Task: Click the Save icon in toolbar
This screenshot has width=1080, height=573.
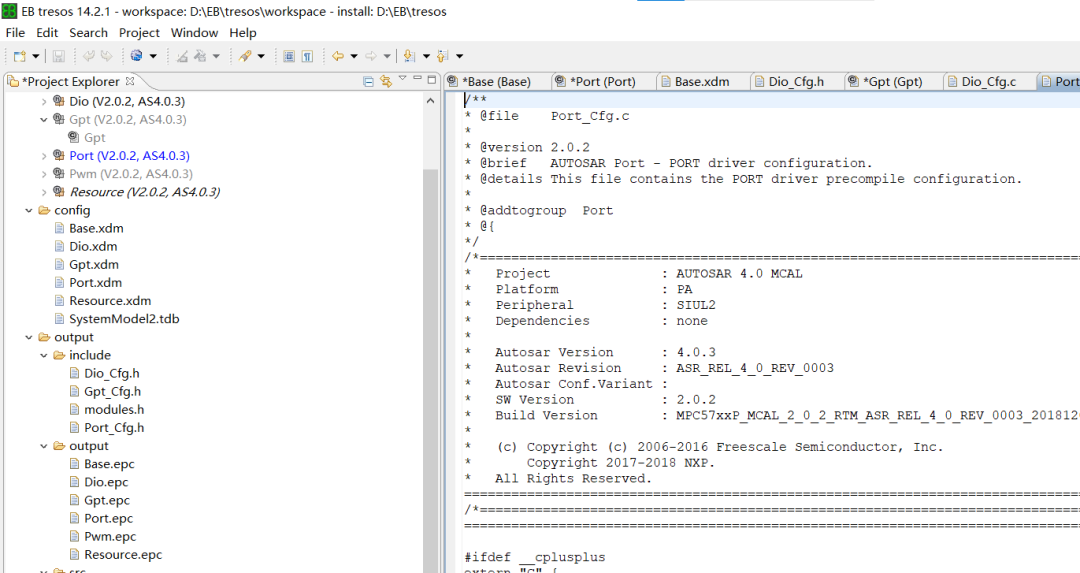Action: click(x=59, y=57)
